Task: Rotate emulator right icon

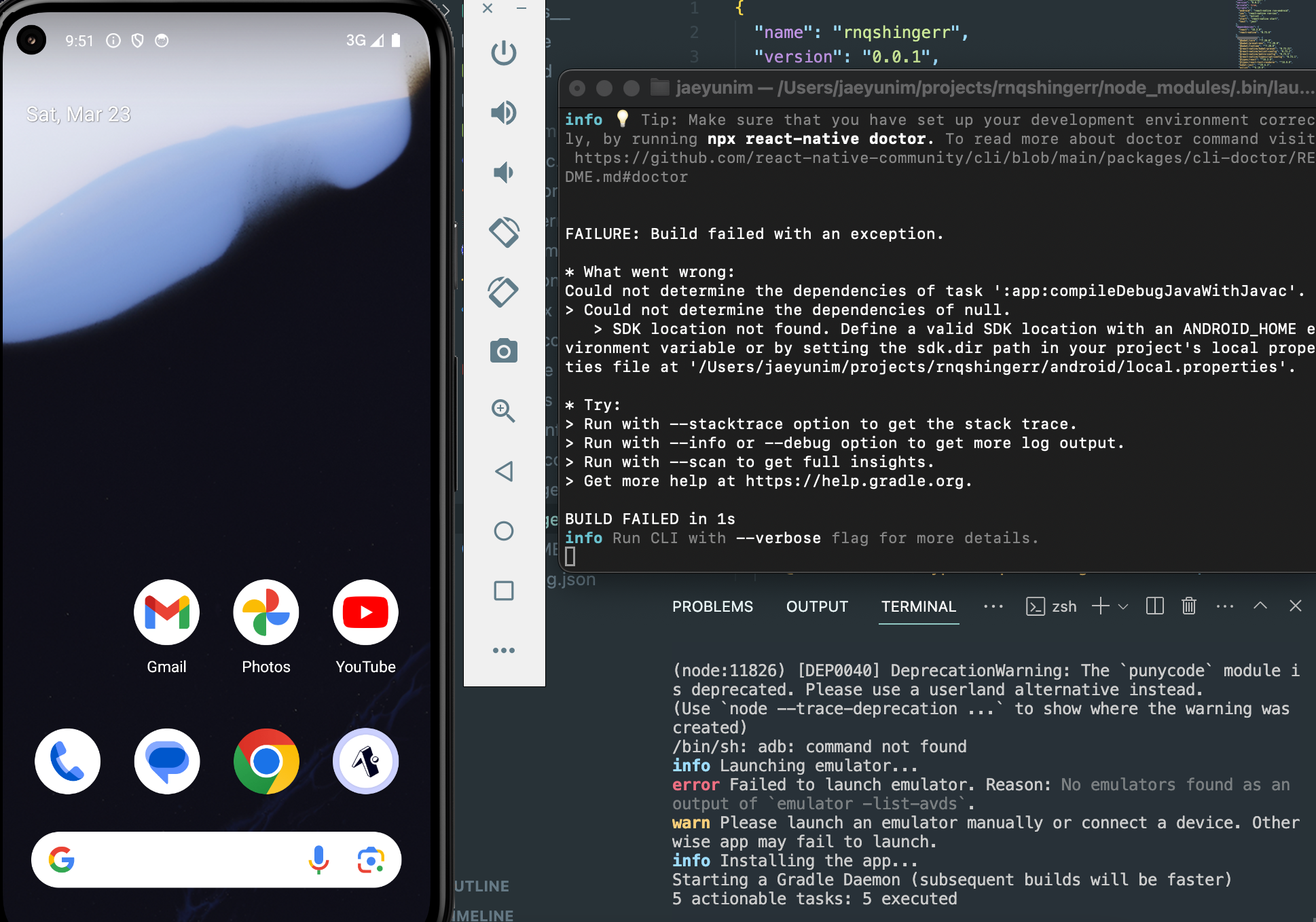Action: click(x=504, y=292)
